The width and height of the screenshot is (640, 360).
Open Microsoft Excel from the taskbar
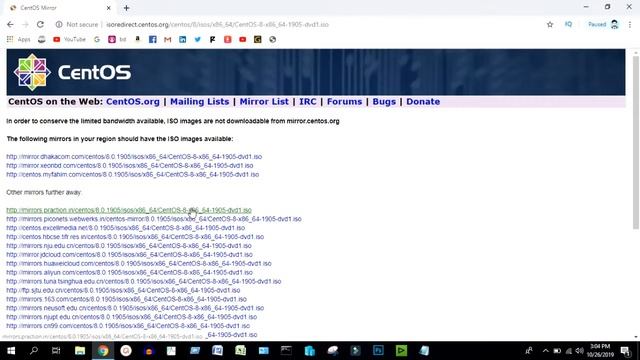240,351
